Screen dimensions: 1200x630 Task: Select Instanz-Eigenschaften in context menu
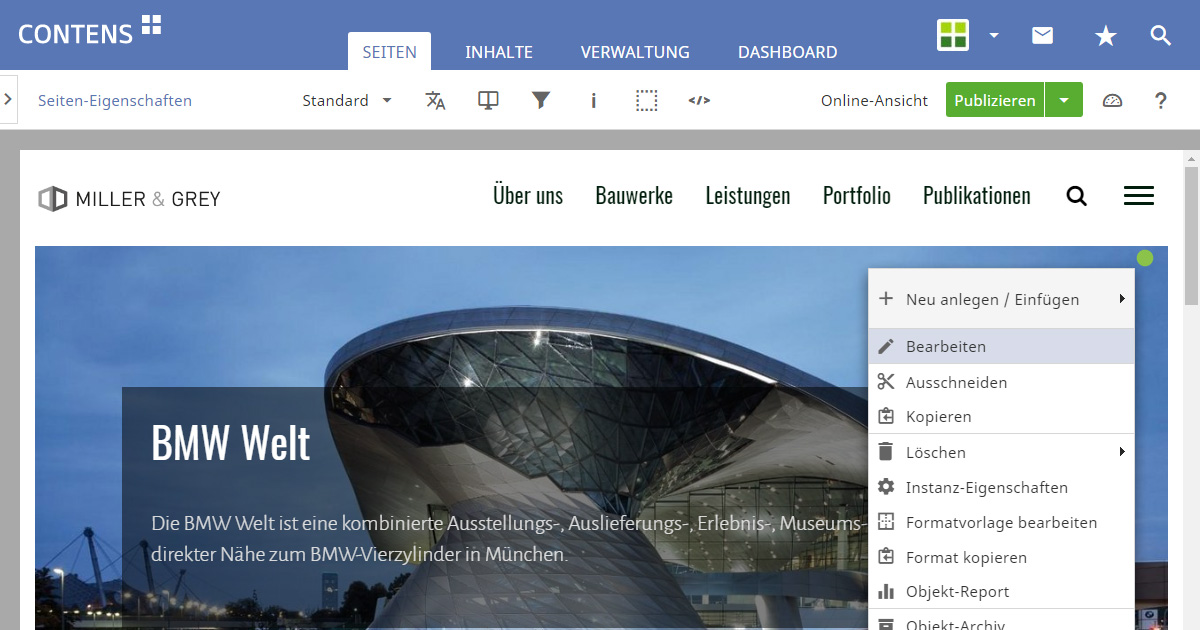click(1001, 487)
